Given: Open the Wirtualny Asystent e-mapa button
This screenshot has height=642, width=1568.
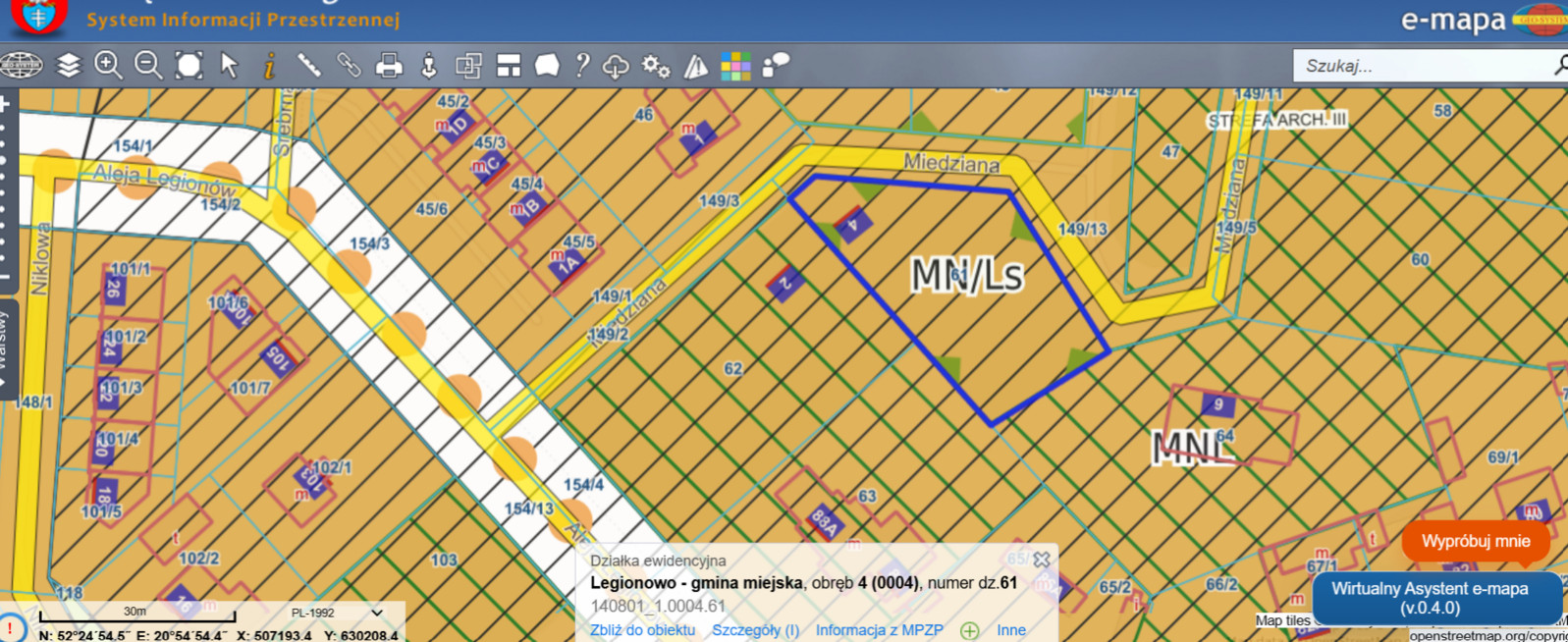Looking at the screenshot, I should pos(1436,598).
